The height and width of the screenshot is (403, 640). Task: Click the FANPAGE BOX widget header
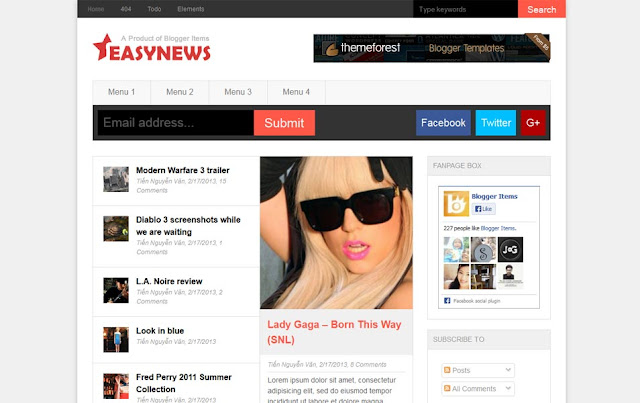(x=489, y=166)
